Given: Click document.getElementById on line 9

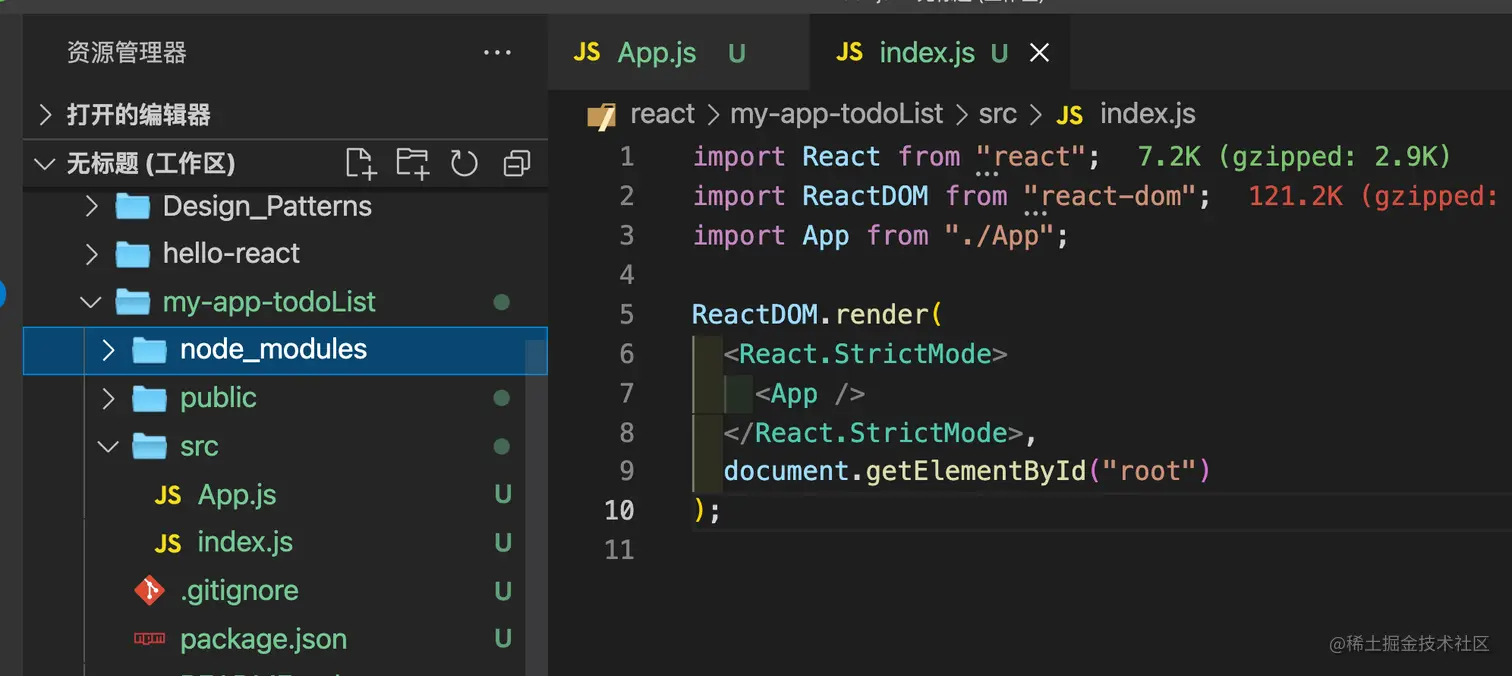Looking at the screenshot, I should tap(905, 471).
